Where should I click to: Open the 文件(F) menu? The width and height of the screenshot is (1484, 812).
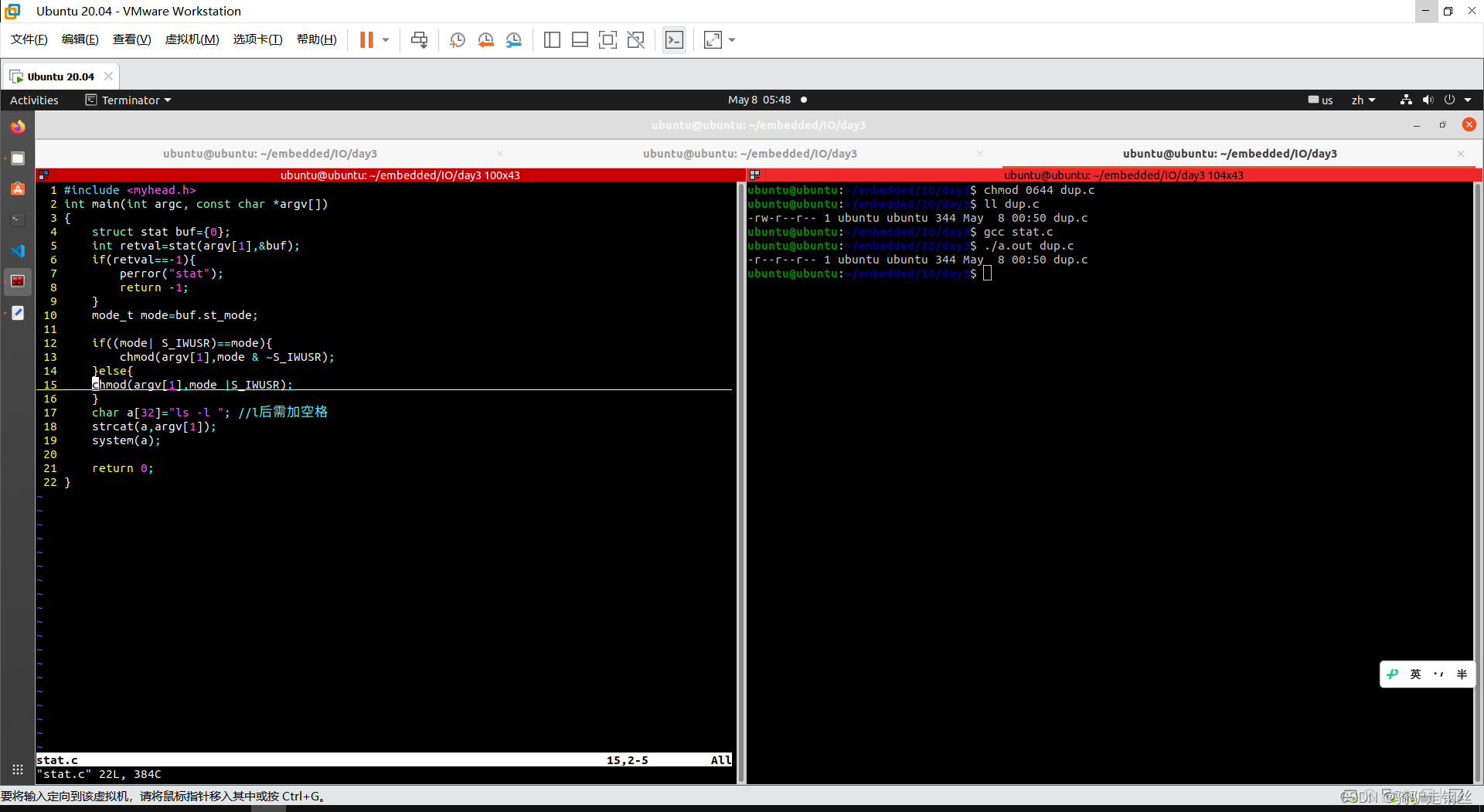(29, 39)
